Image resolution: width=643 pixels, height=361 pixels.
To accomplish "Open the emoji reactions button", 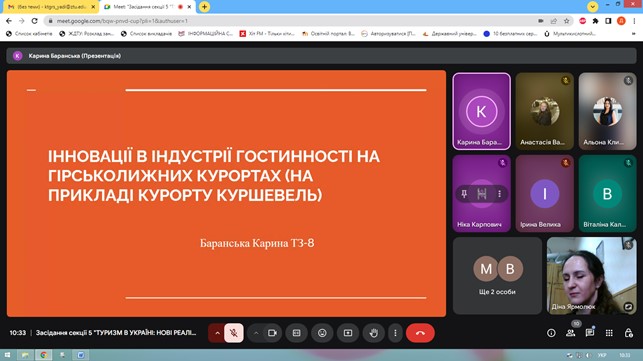I will (322, 333).
